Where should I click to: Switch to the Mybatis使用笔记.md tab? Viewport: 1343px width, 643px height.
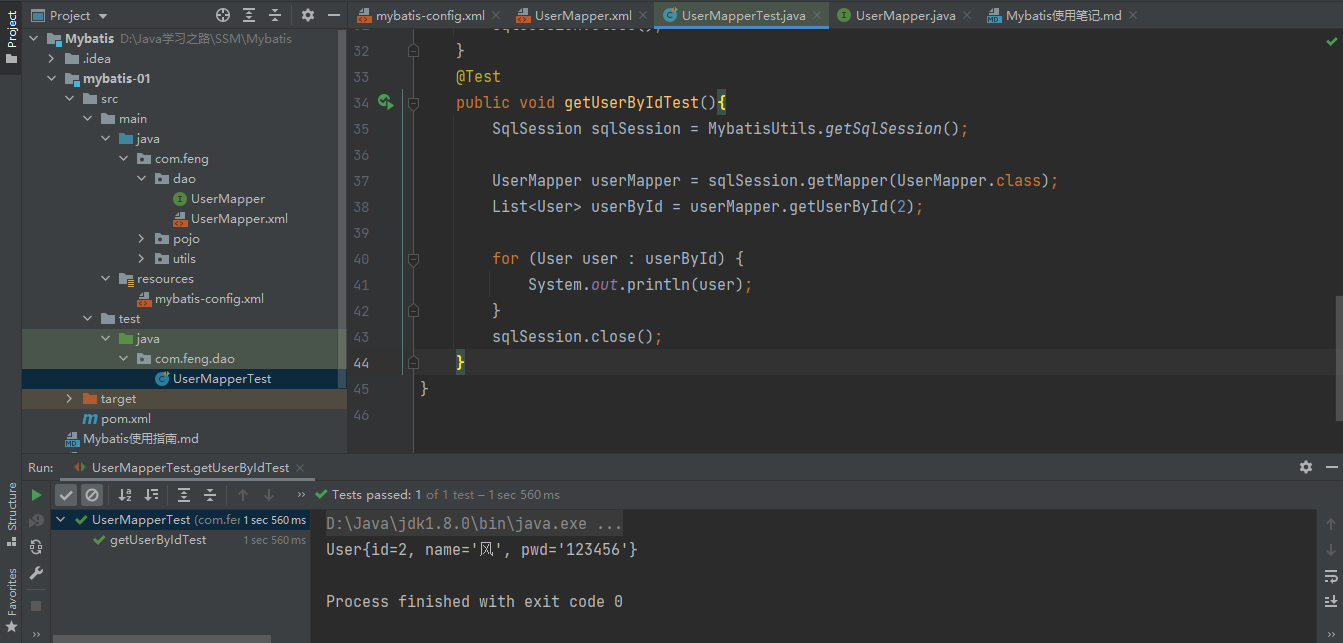[1063, 15]
